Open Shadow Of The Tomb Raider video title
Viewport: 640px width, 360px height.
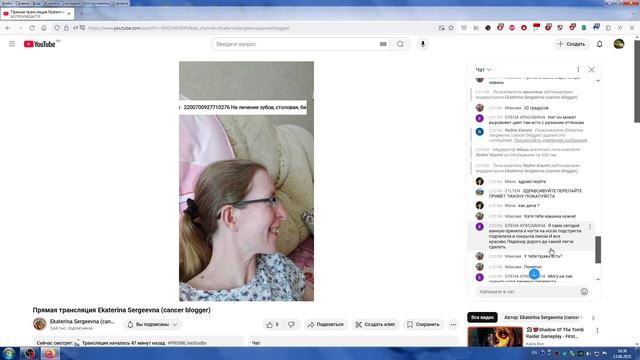[x=555, y=333]
